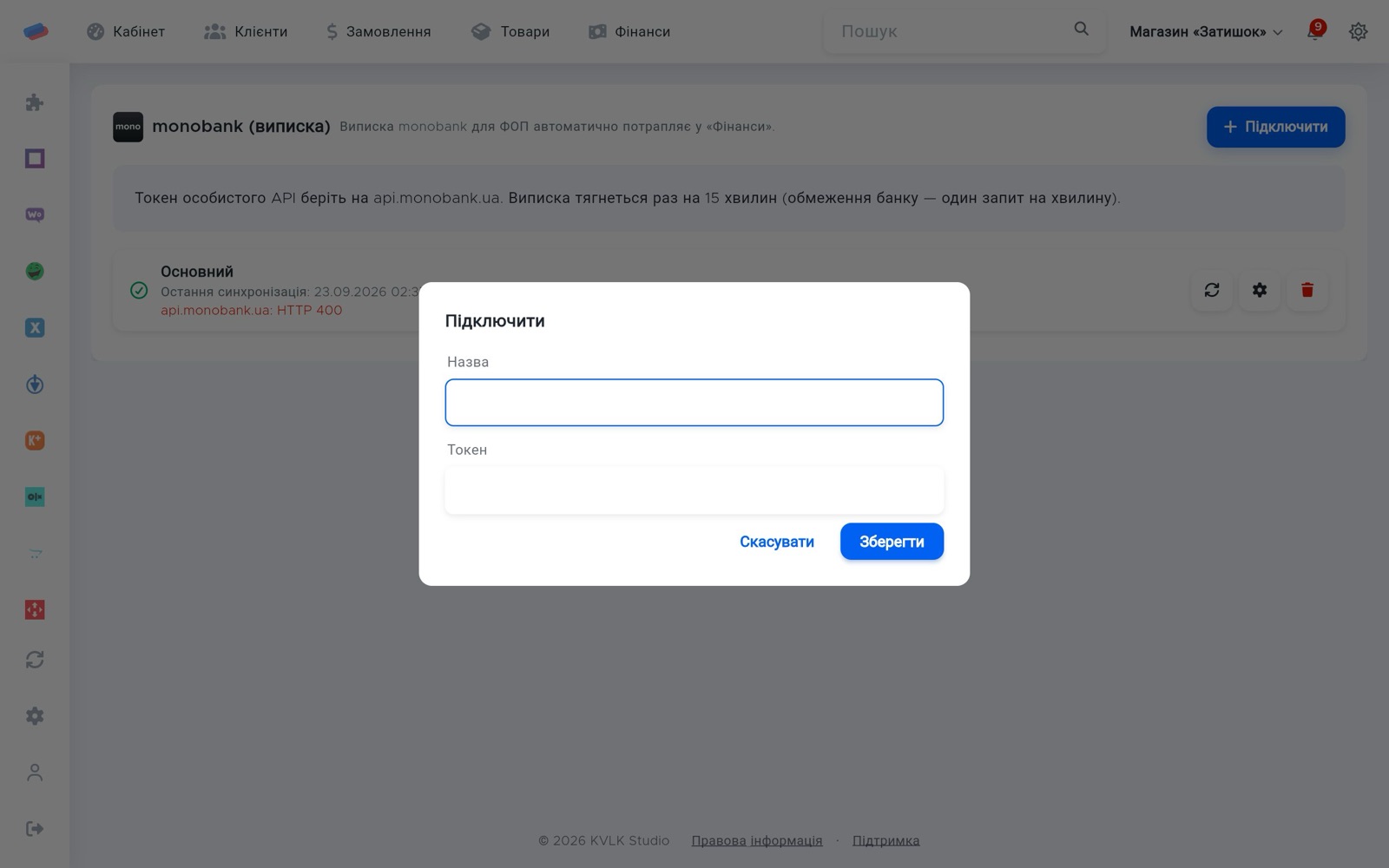Delete the Основний connection
This screenshot has width=1389, height=868.
click(1307, 290)
